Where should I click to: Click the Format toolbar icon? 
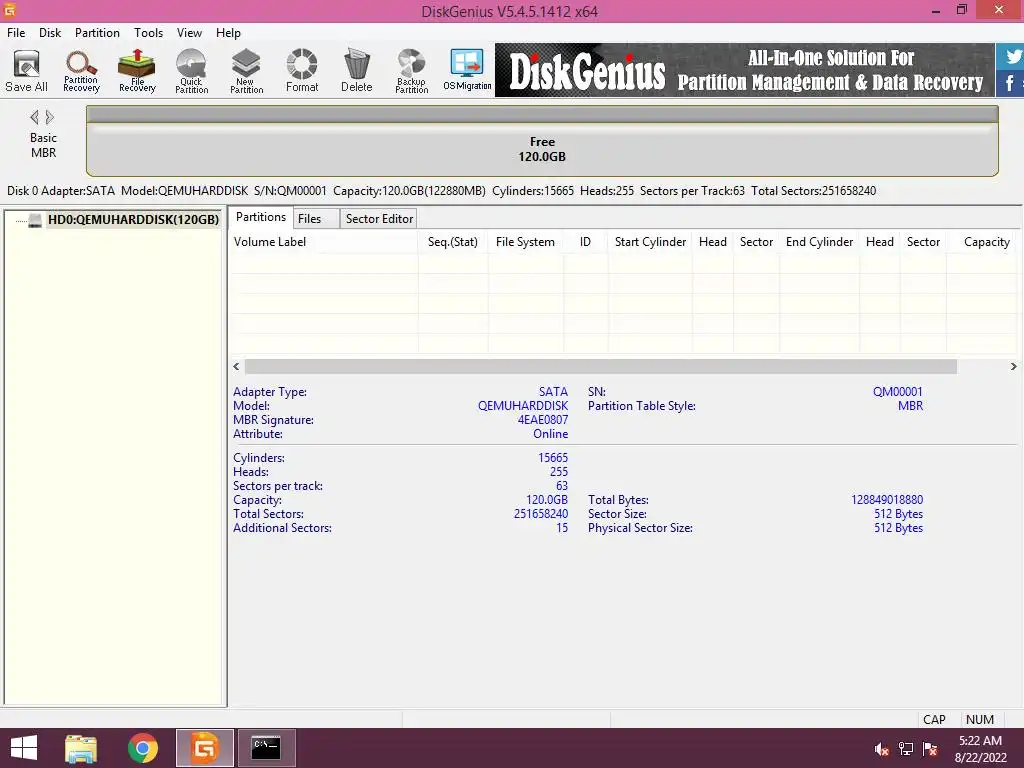[302, 71]
